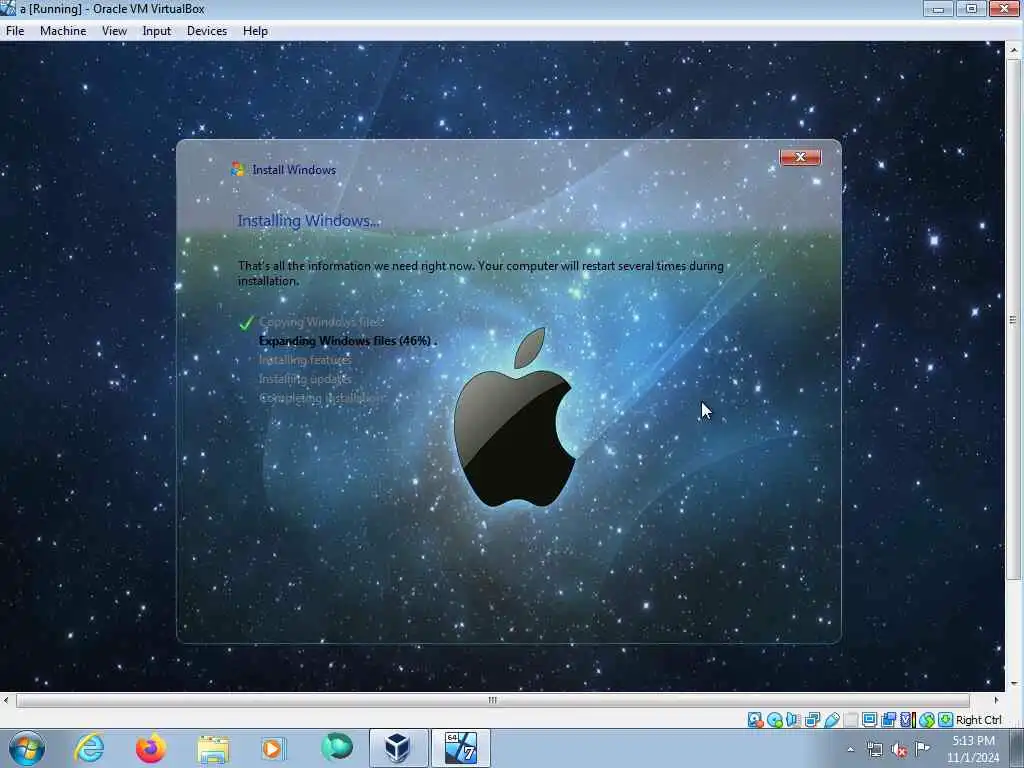Open the Help menu
Viewport: 1024px width, 768px height.
pyautogui.click(x=255, y=31)
